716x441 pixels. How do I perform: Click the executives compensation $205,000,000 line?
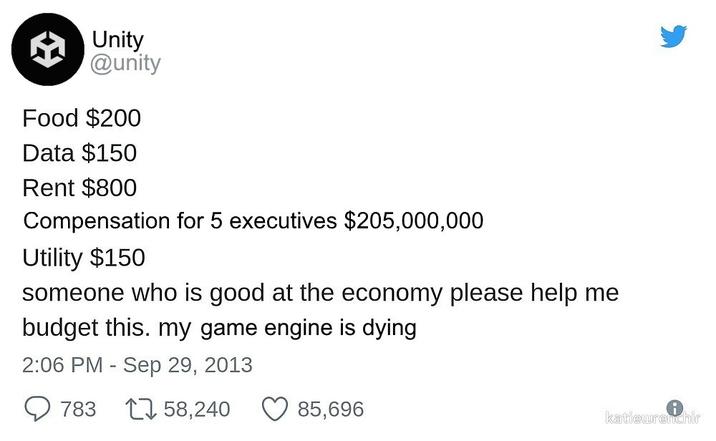coord(253,221)
